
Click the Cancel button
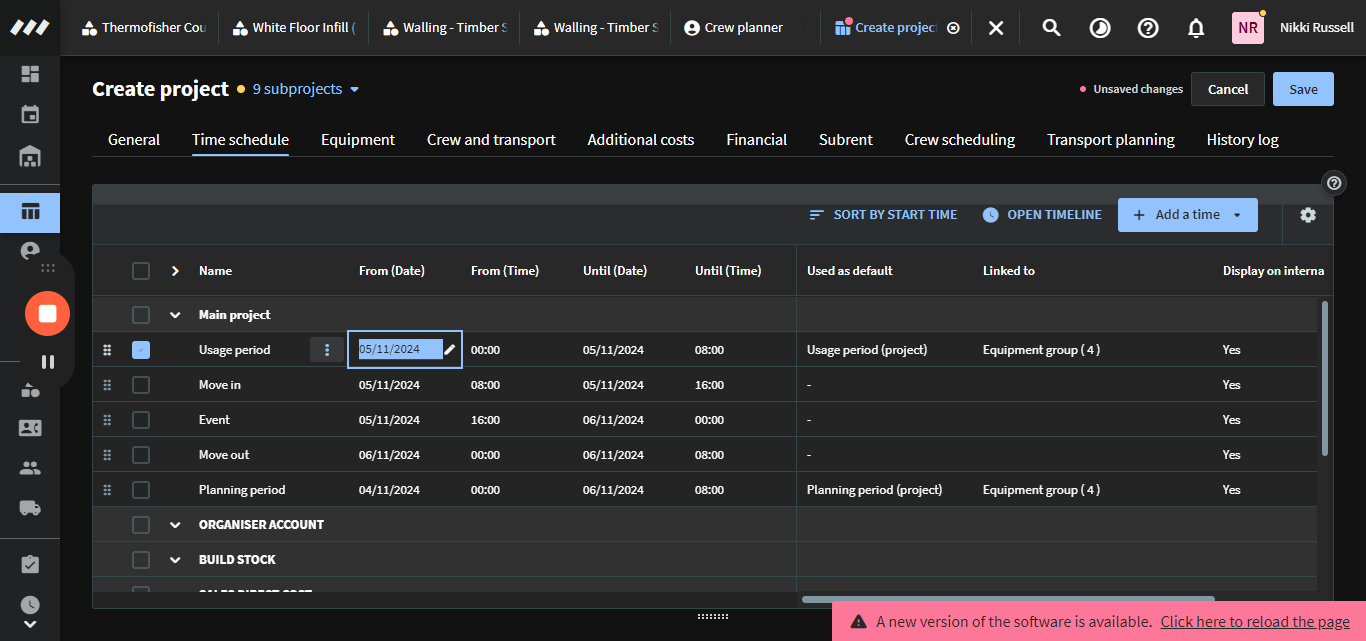click(1228, 89)
